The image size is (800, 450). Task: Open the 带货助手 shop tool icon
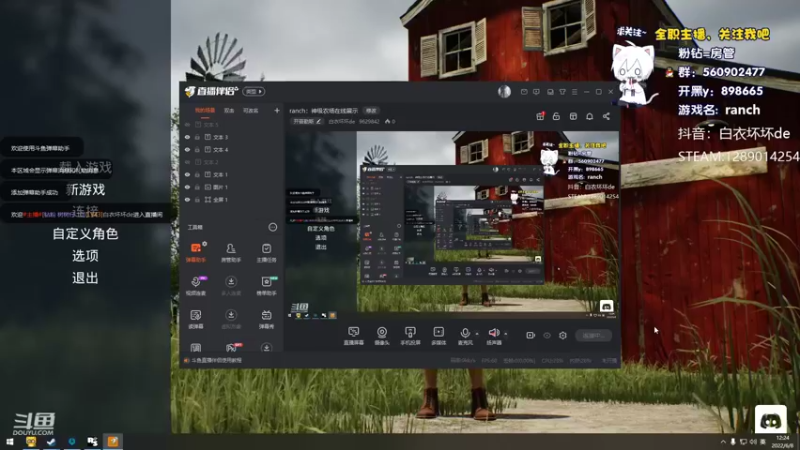point(266,286)
